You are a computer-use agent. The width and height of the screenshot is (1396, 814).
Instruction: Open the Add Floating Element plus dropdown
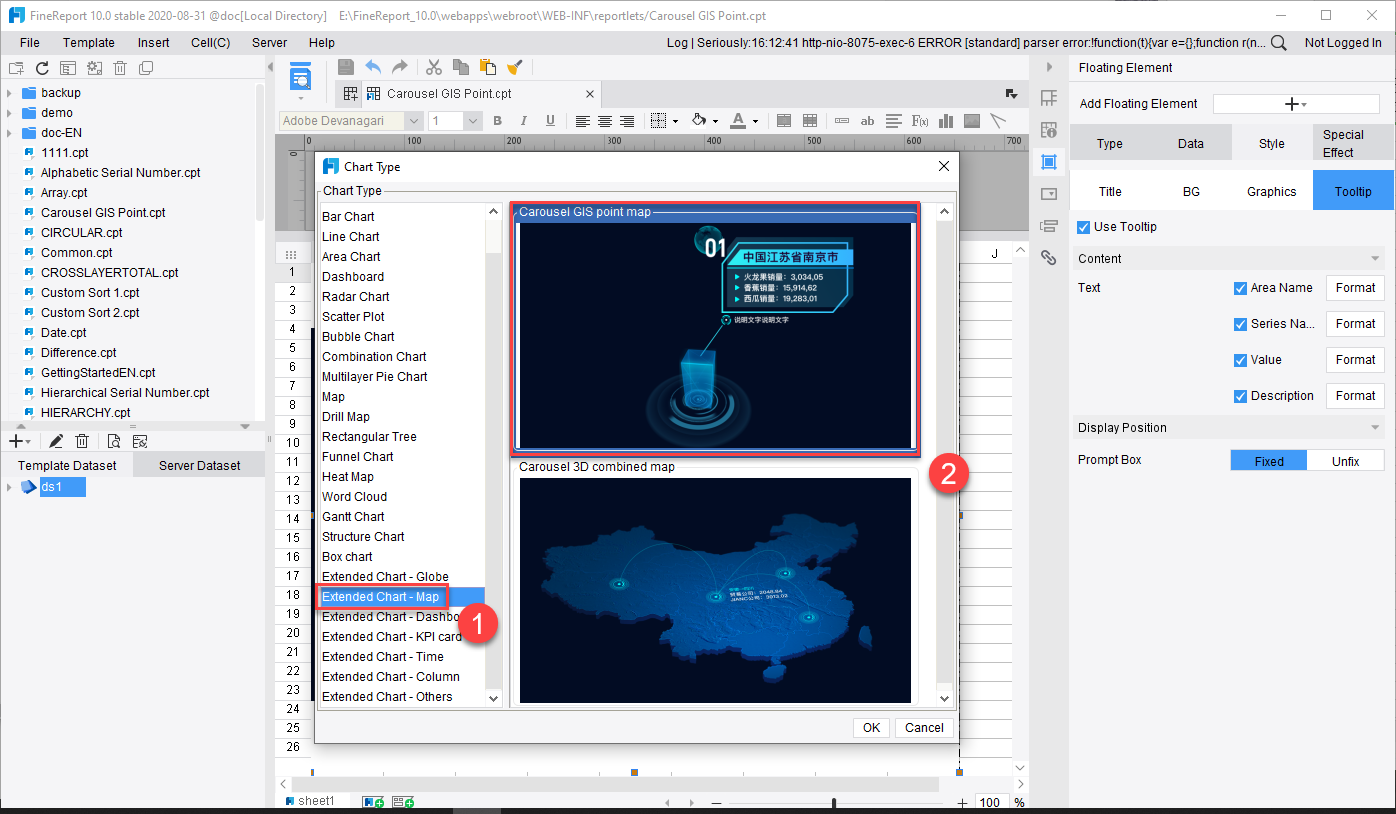1295,103
